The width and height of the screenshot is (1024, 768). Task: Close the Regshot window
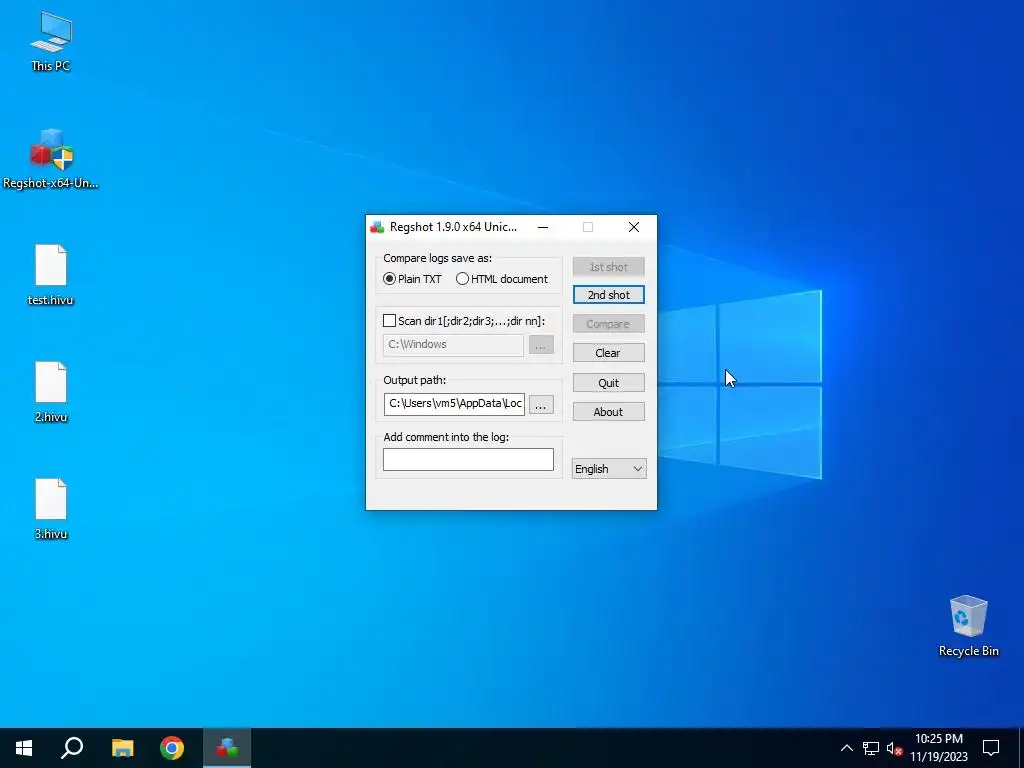coord(633,227)
